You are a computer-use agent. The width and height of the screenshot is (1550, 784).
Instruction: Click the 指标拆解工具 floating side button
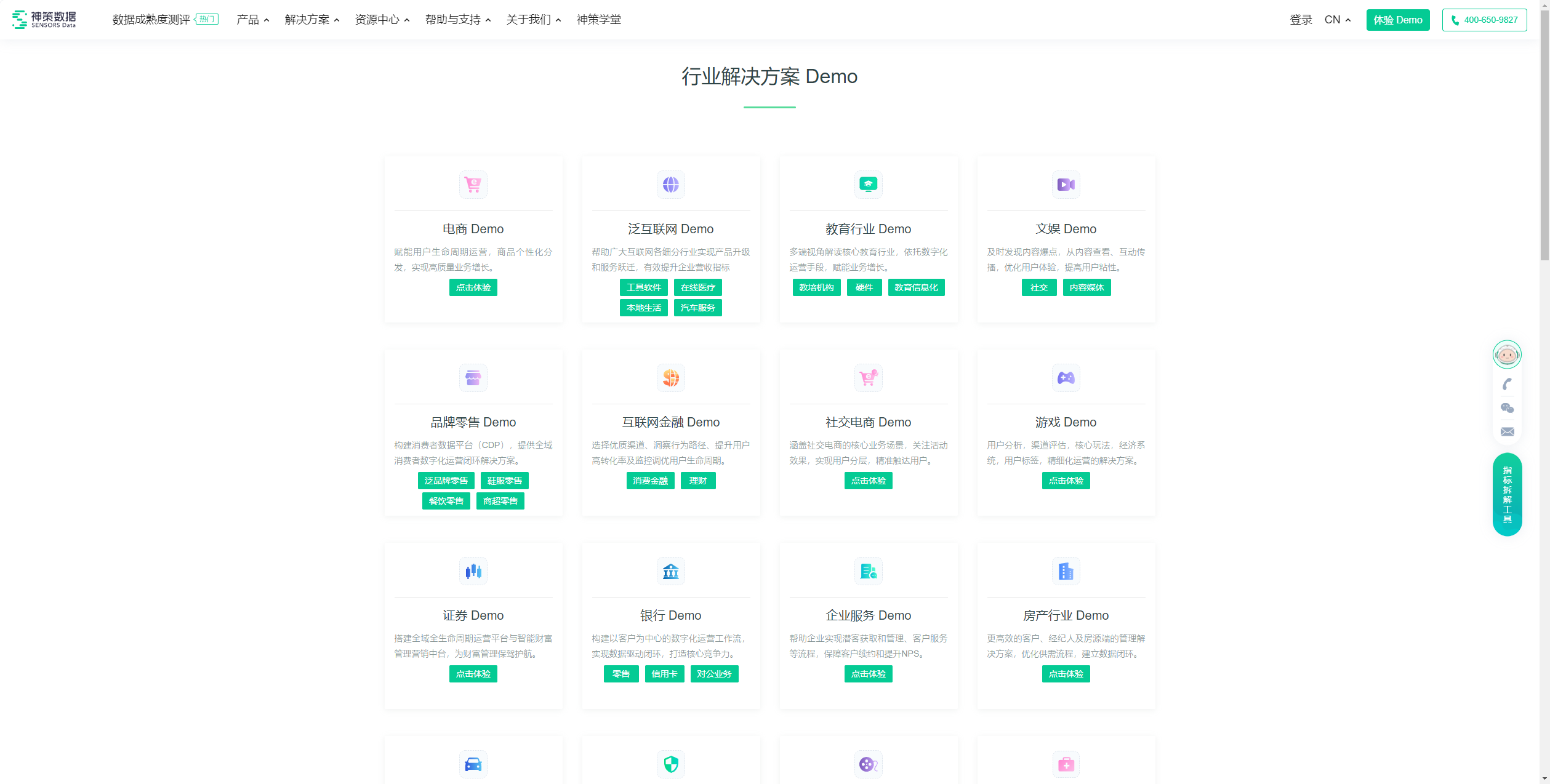[x=1507, y=494]
